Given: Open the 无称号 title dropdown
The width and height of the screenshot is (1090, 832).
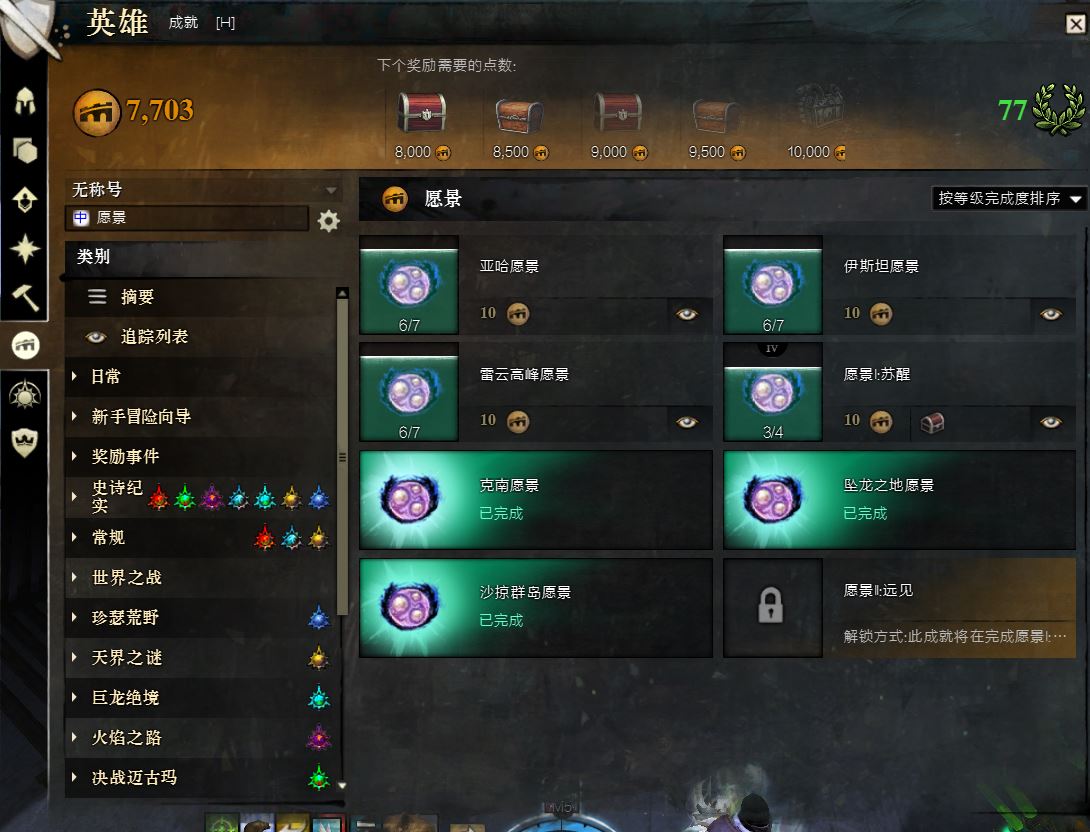Looking at the screenshot, I should tap(204, 189).
